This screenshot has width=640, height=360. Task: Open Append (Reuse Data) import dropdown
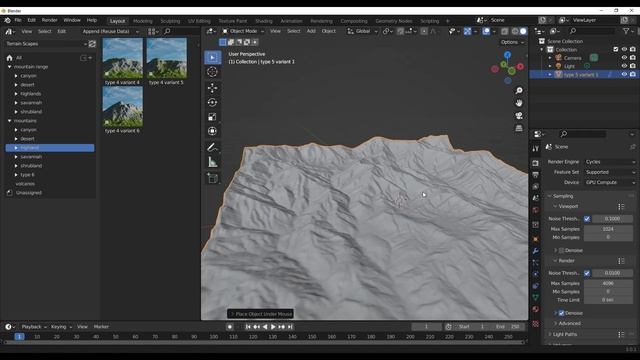111,31
